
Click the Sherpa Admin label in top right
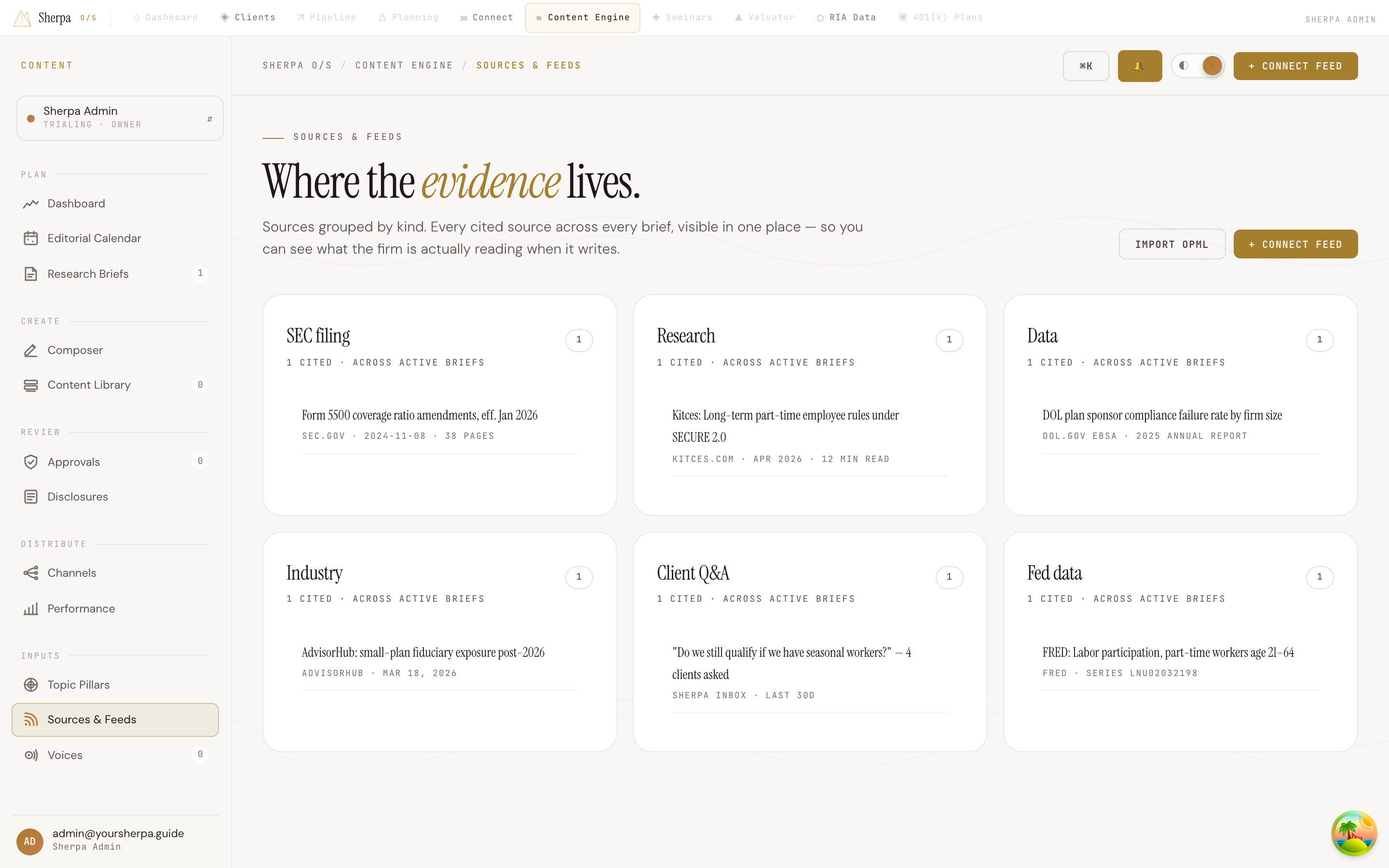[x=1340, y=19]
